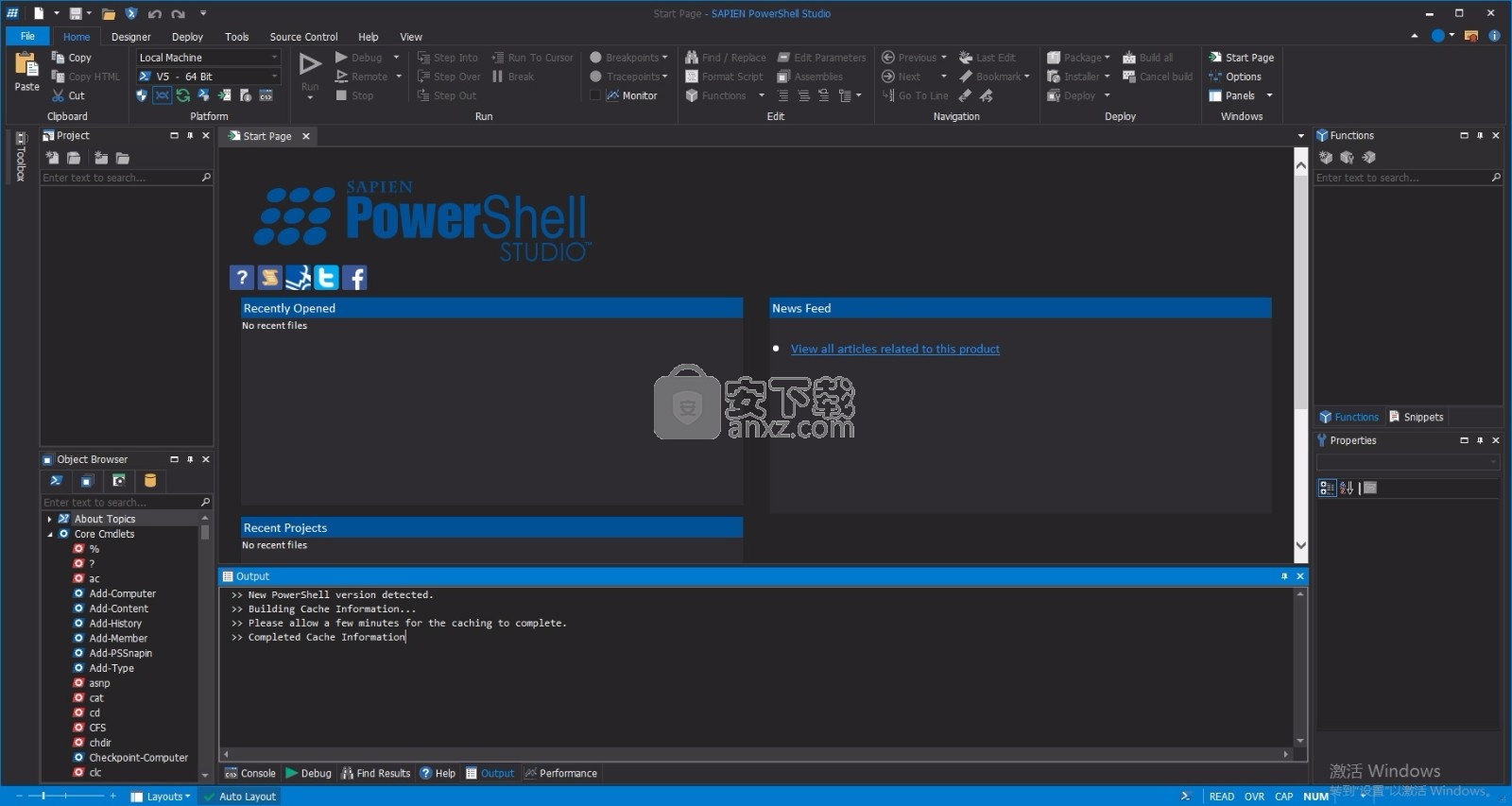Click new function icon in Functions panel
1512x806 pixels.
pos(1326,158)
